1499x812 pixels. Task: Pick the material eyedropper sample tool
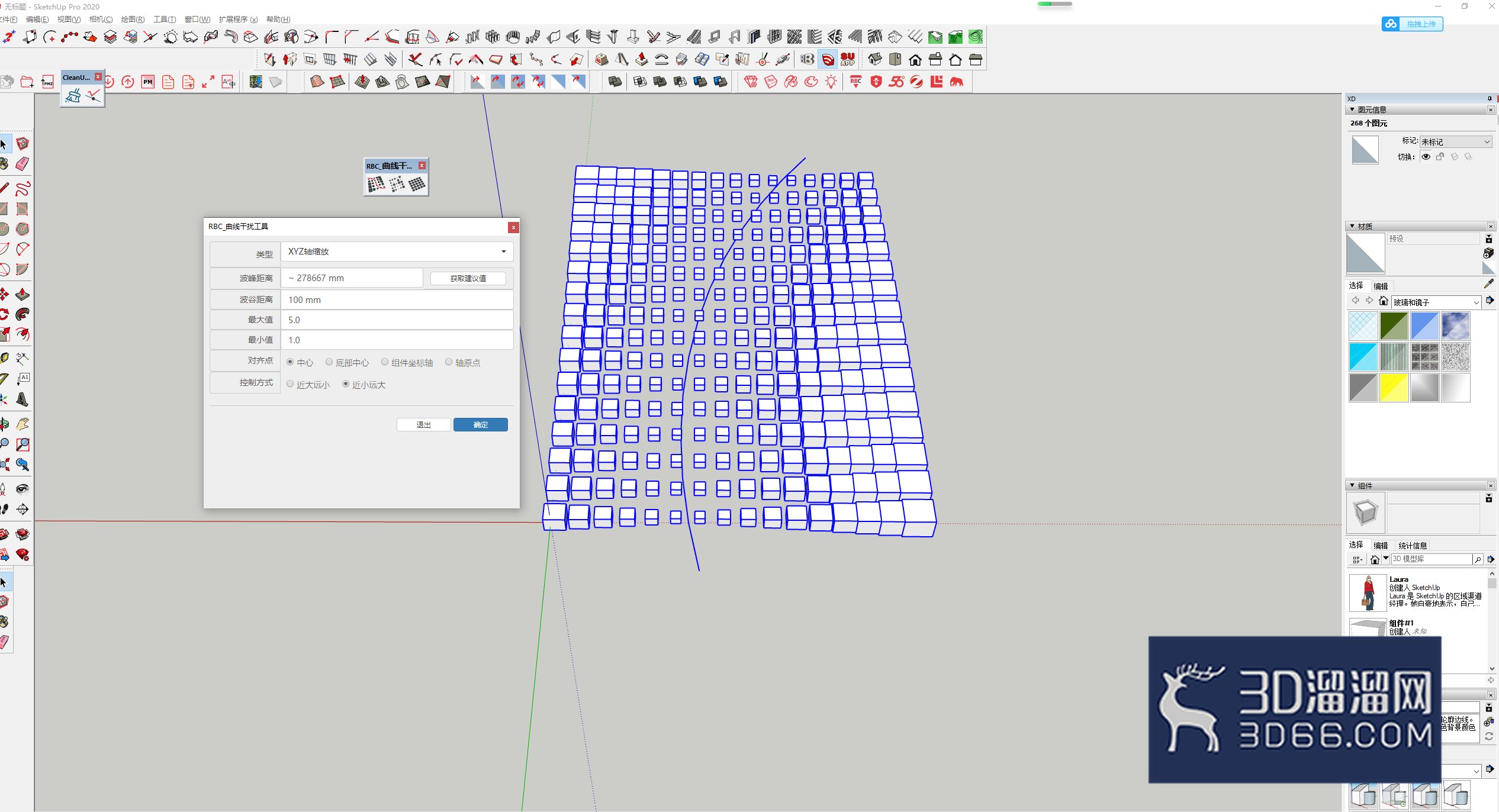tap(1489, 285)
